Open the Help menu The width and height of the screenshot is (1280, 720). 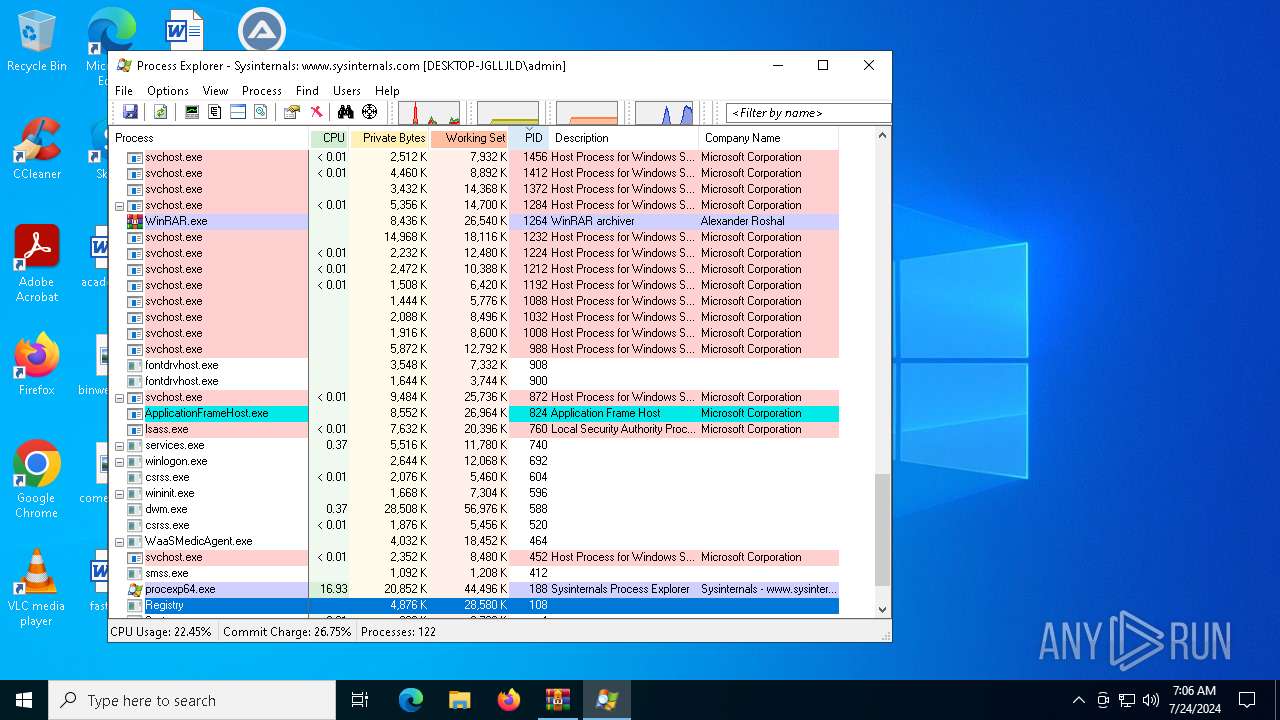click(x=387, y=90)
